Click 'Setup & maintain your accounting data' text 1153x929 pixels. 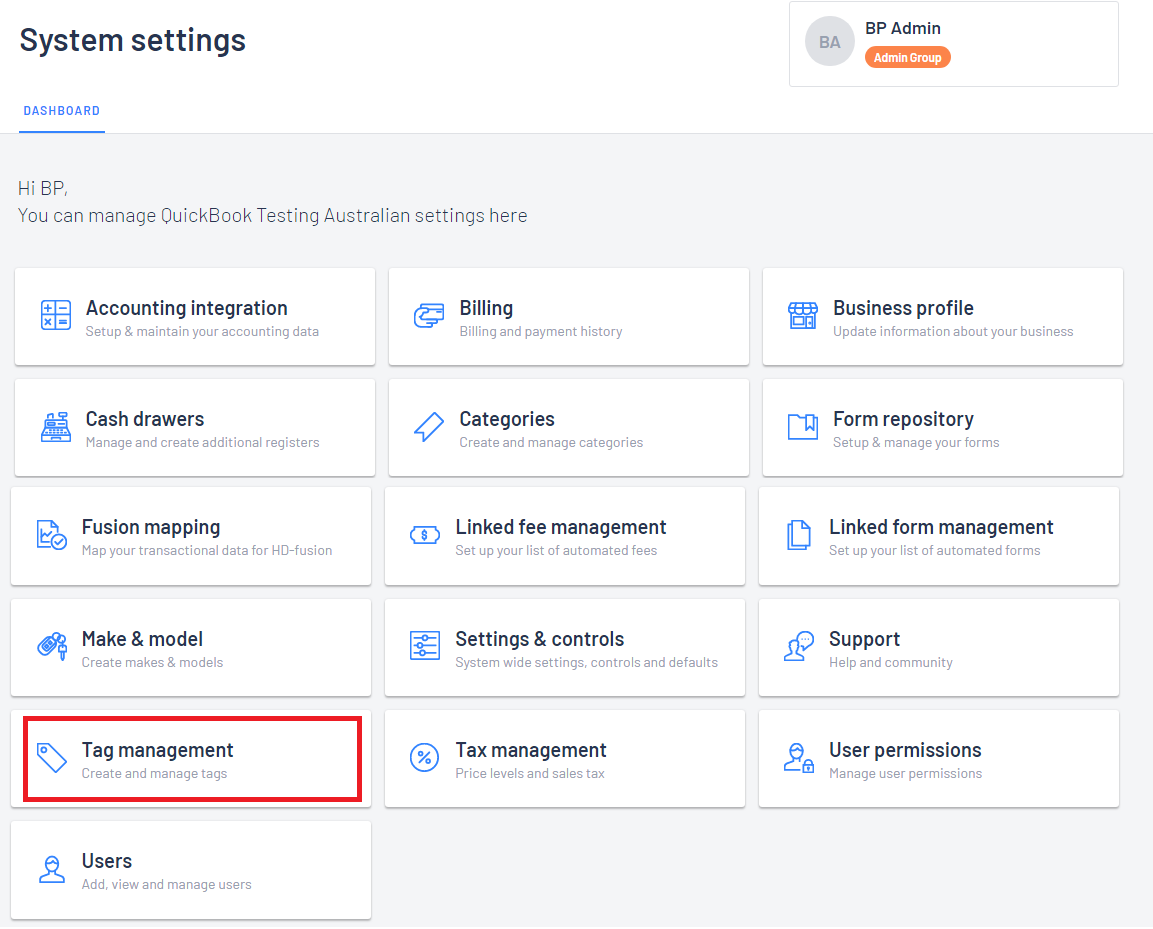(x=202, y=332)
